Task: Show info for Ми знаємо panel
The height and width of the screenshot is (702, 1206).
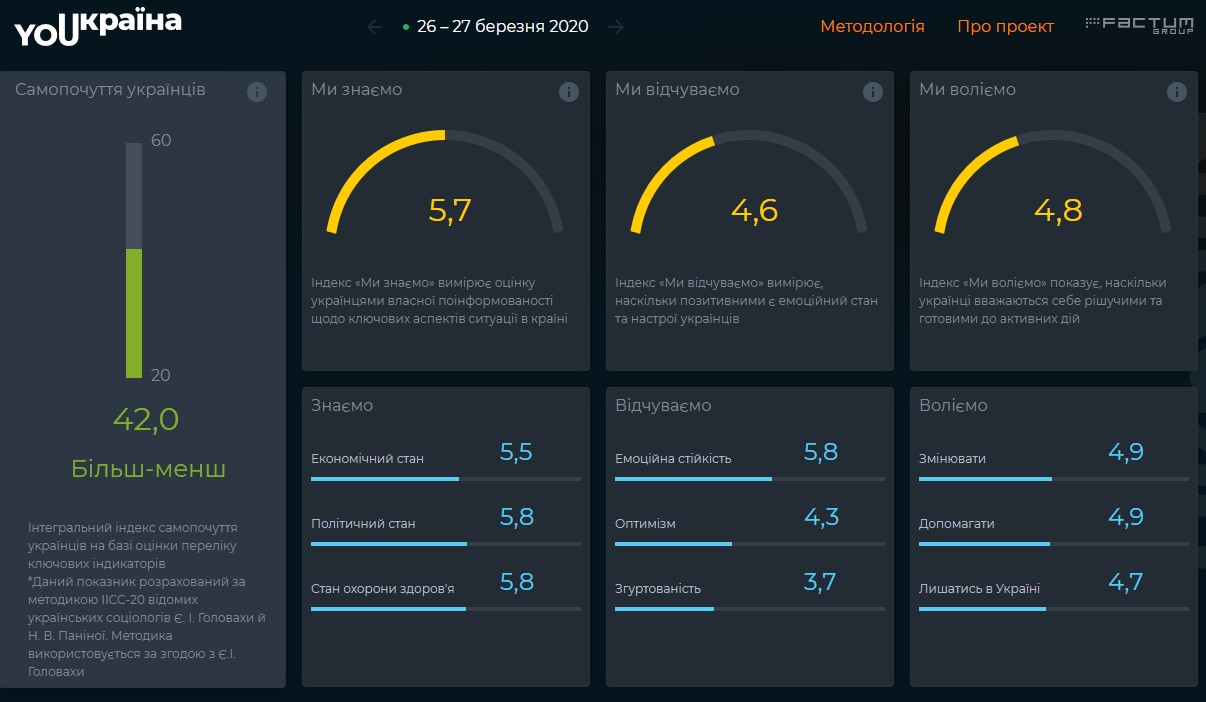Action: tap(569, 92)
